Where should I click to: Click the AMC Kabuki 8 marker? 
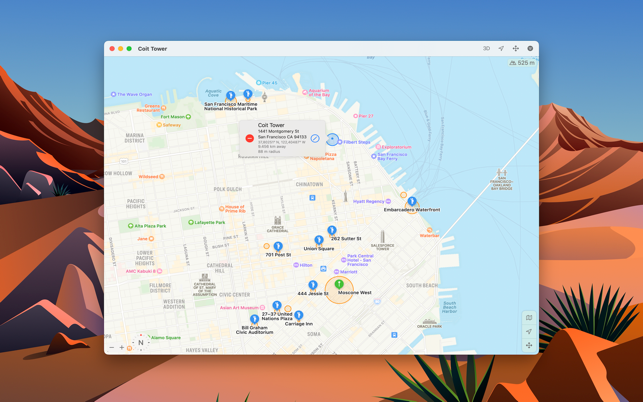click(160, 271)
